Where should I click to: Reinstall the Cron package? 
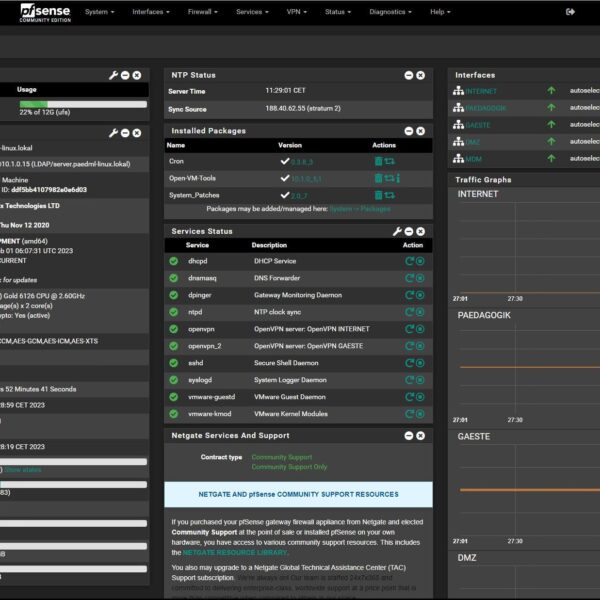[390, 161]
